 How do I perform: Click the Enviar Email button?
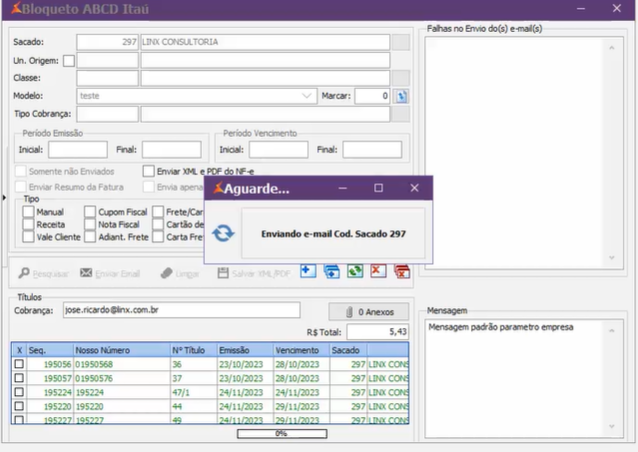110,273
